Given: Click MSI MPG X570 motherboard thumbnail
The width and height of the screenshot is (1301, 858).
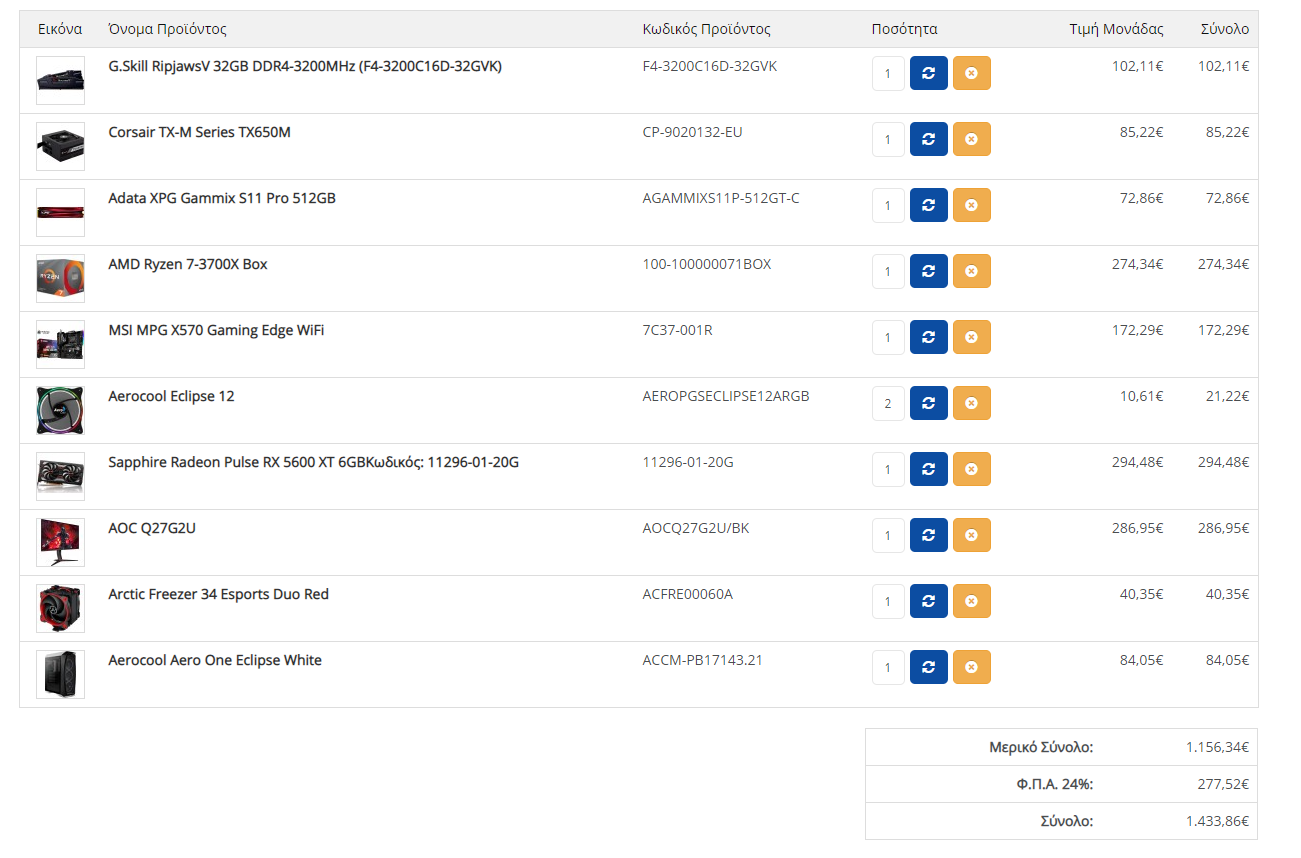Looking at the screenshot, I should coord(60,344).
